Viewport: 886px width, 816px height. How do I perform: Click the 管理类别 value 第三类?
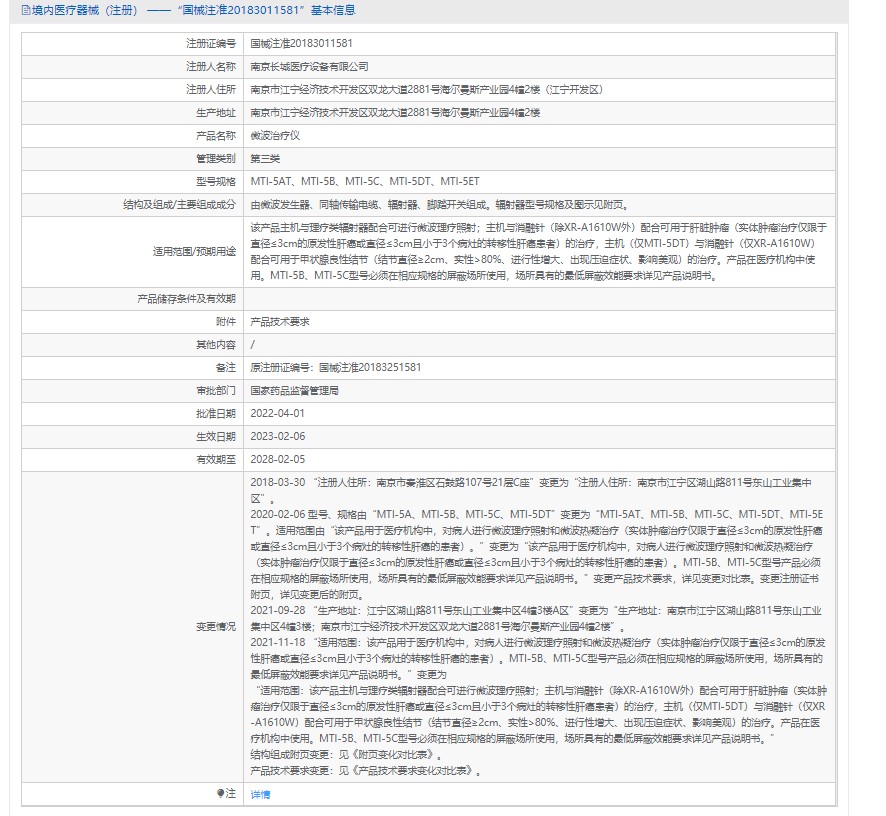click(265, 159)
